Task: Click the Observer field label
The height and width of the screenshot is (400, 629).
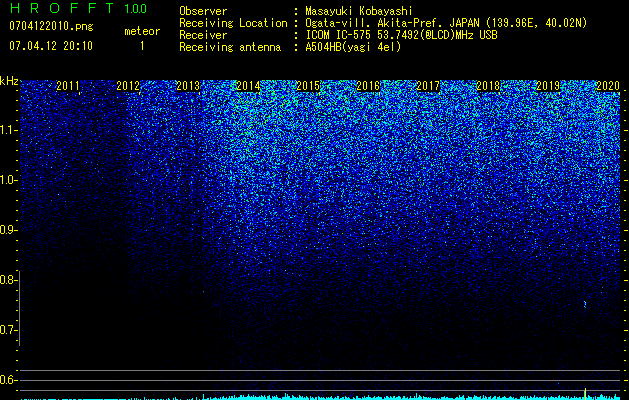Action: pos(203,12)
